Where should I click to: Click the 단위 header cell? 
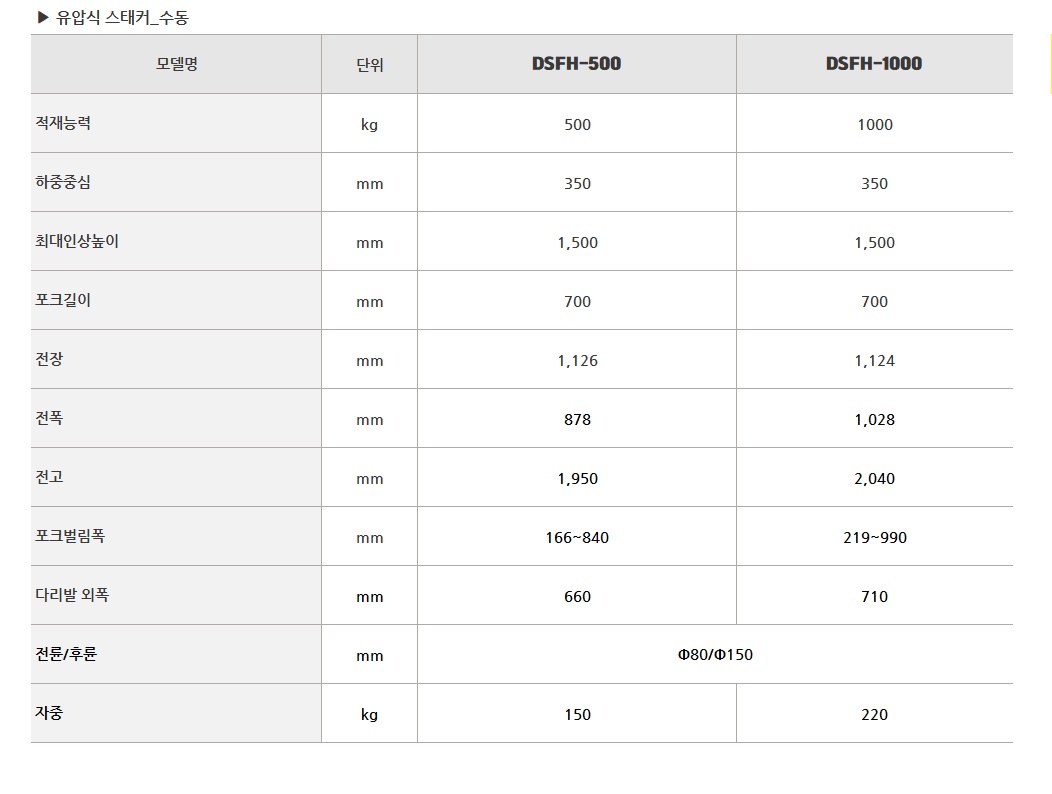[x=370, y=64]
